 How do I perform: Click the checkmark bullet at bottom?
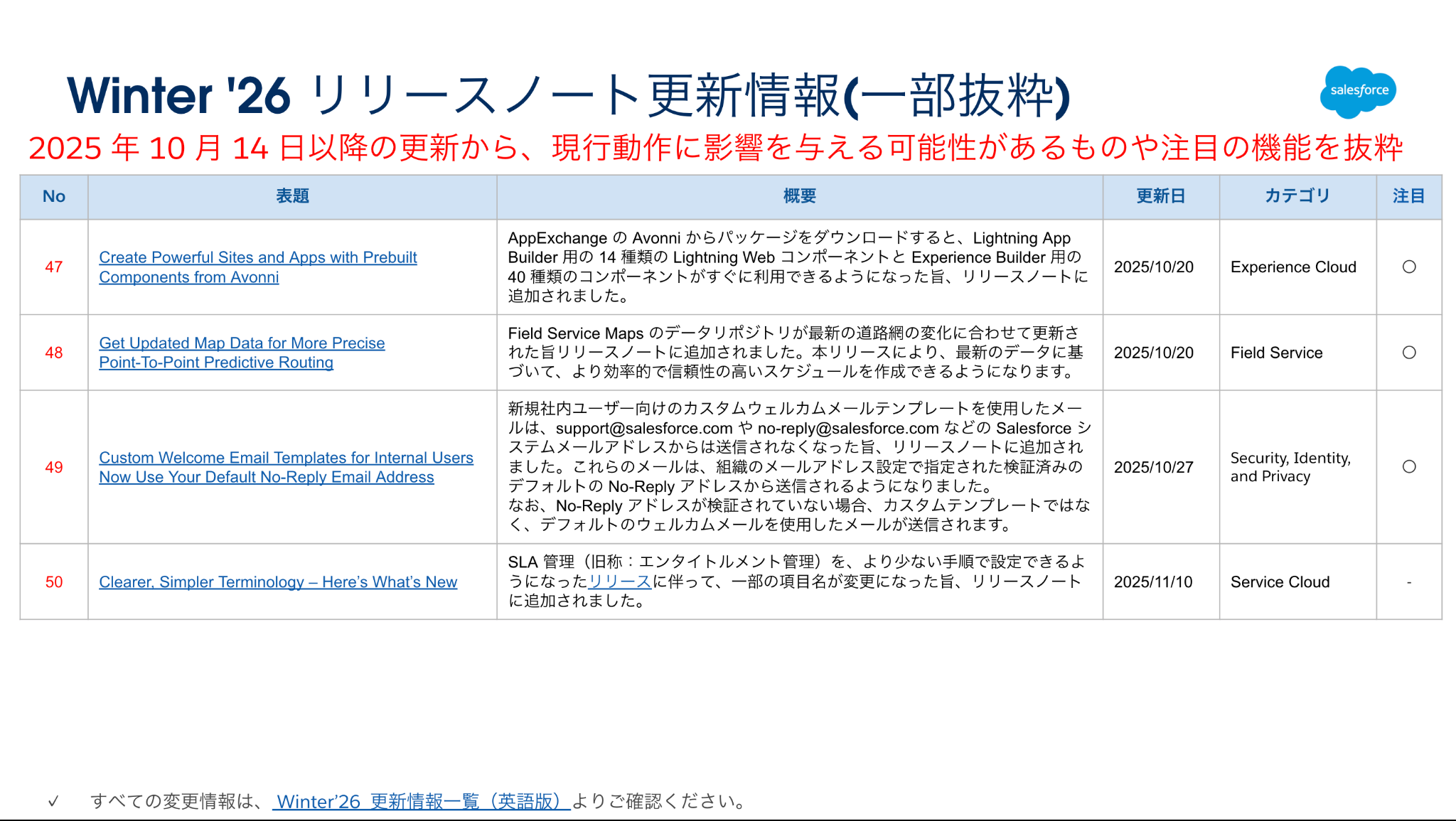53,802
